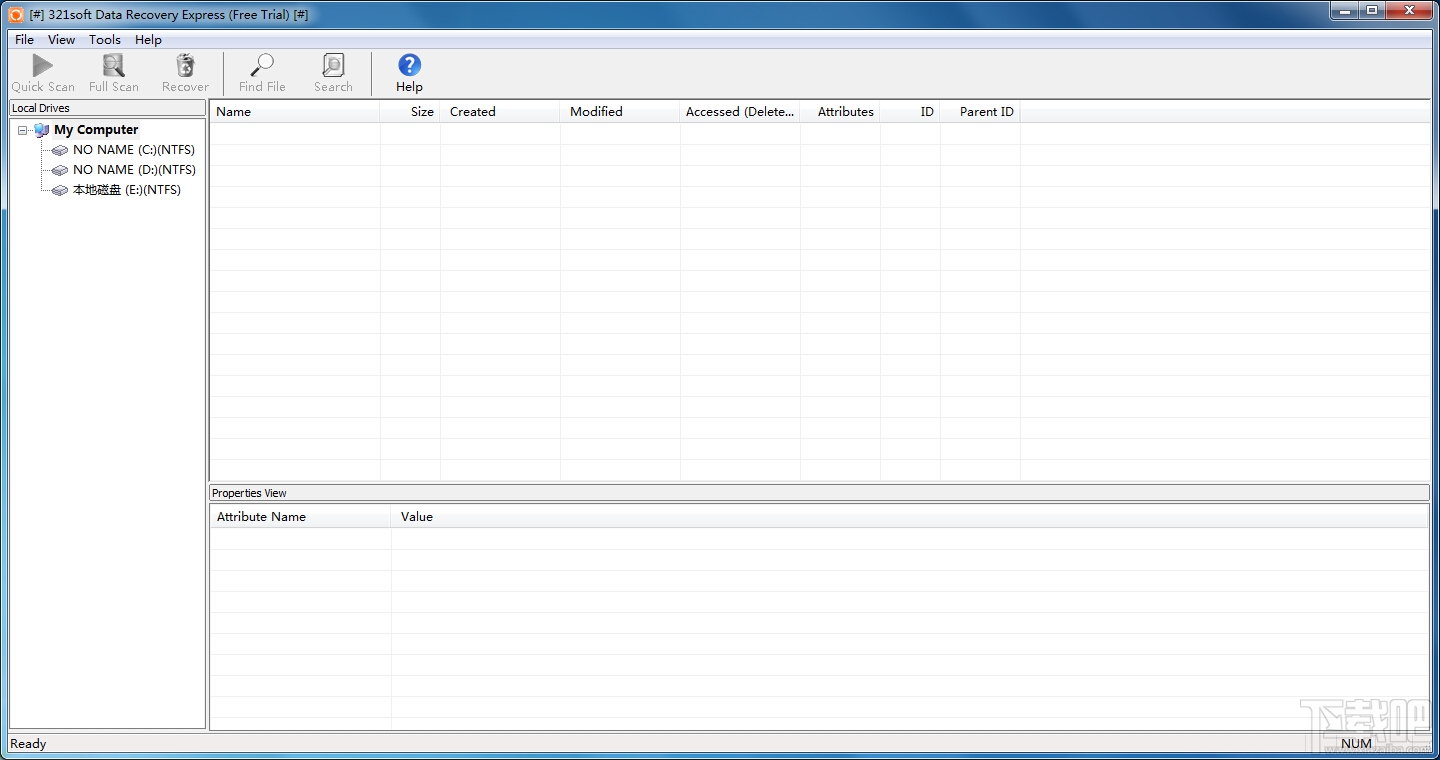Click the drive icon beside NO NAME (D:)

click(x=60, y=170)
